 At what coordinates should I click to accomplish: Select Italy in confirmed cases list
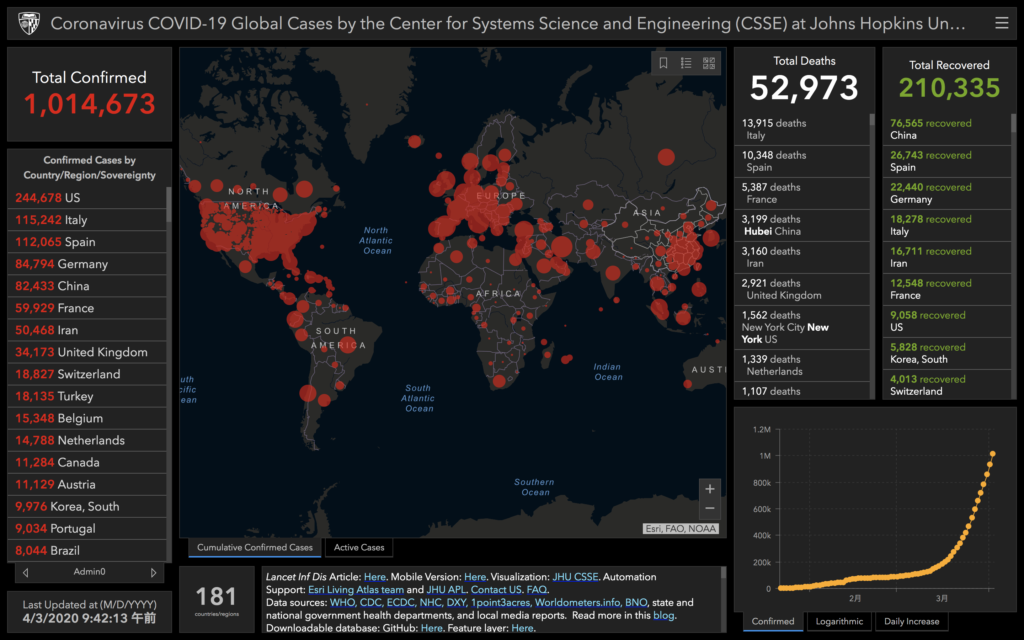87,220
